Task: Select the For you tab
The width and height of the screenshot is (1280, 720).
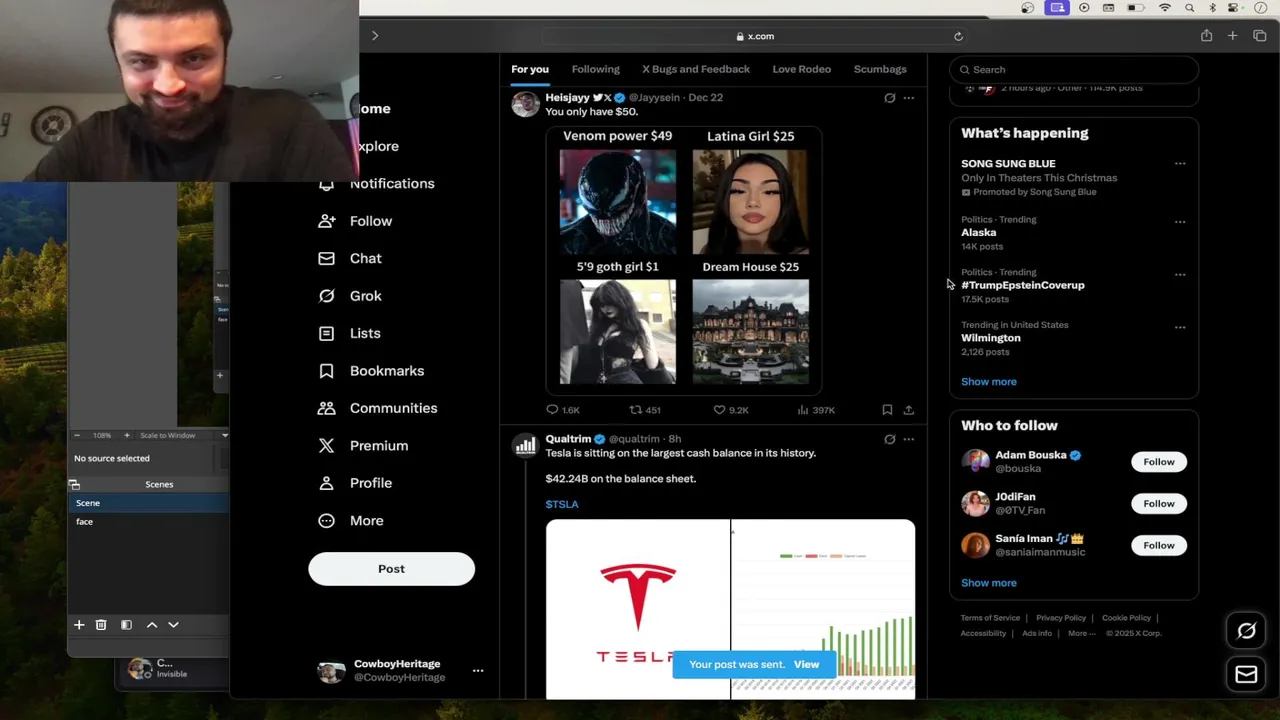Action: (x=530, y=69)
